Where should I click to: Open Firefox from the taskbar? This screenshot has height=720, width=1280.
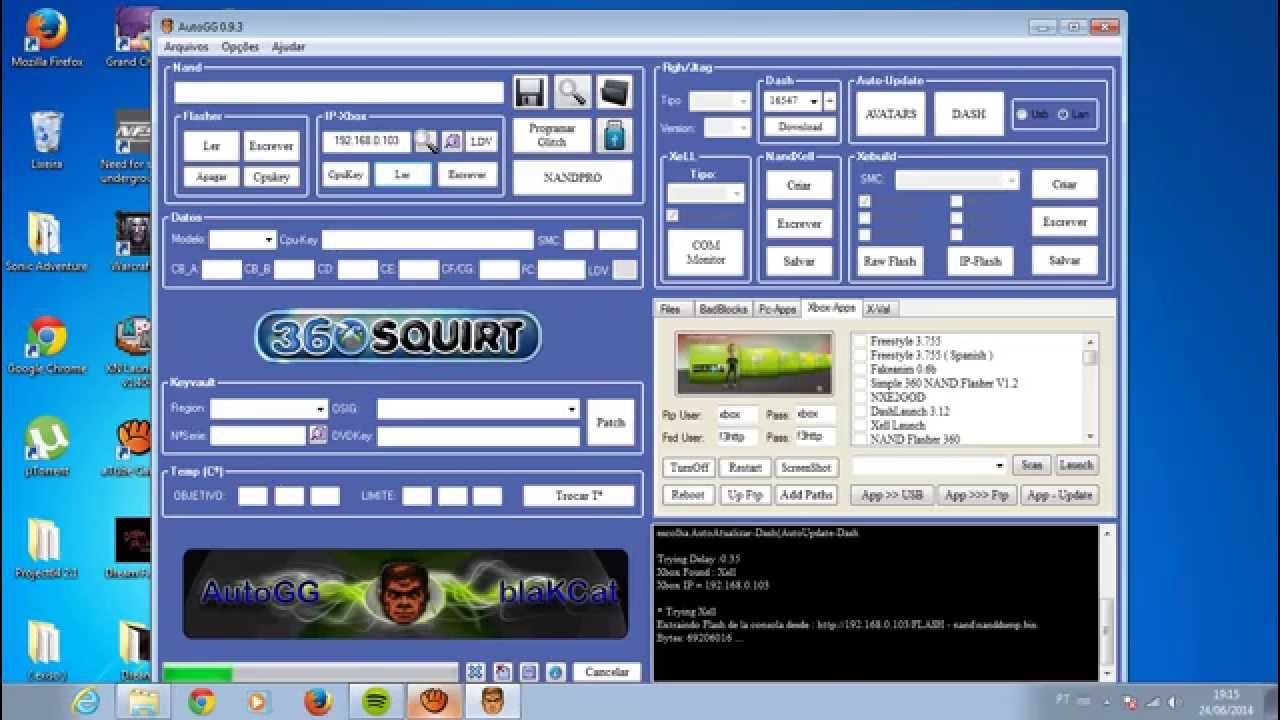(x=318, y=702)
